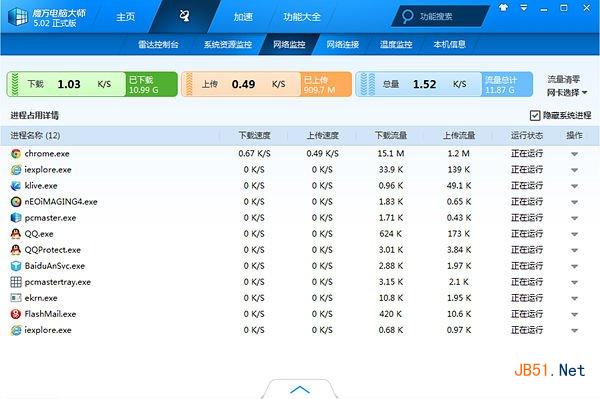Toggle 隐藏系统进程 checkbox
This screenshot has width=600, height=399.
point(535,115)
